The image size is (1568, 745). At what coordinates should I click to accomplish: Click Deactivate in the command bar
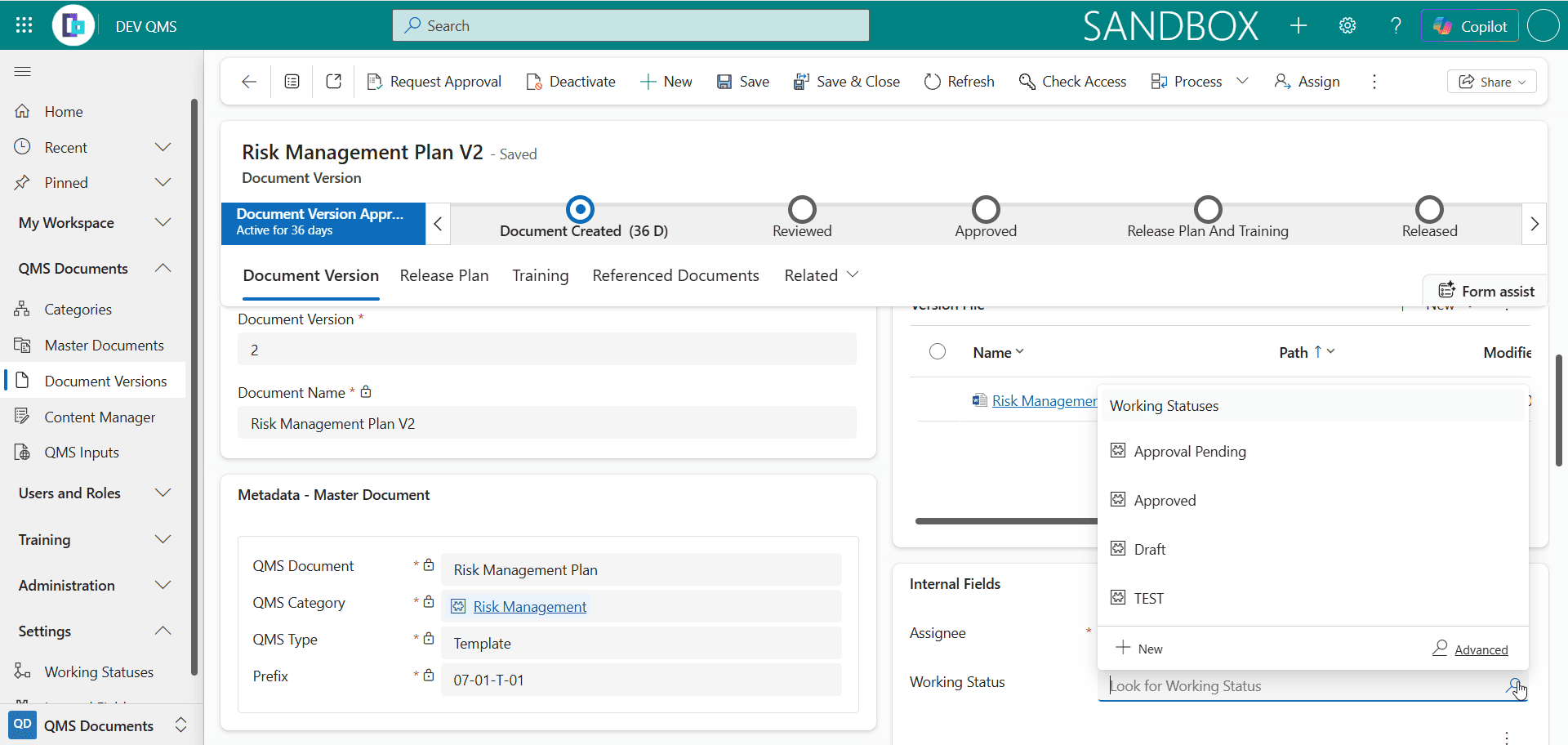pos(571,82)
